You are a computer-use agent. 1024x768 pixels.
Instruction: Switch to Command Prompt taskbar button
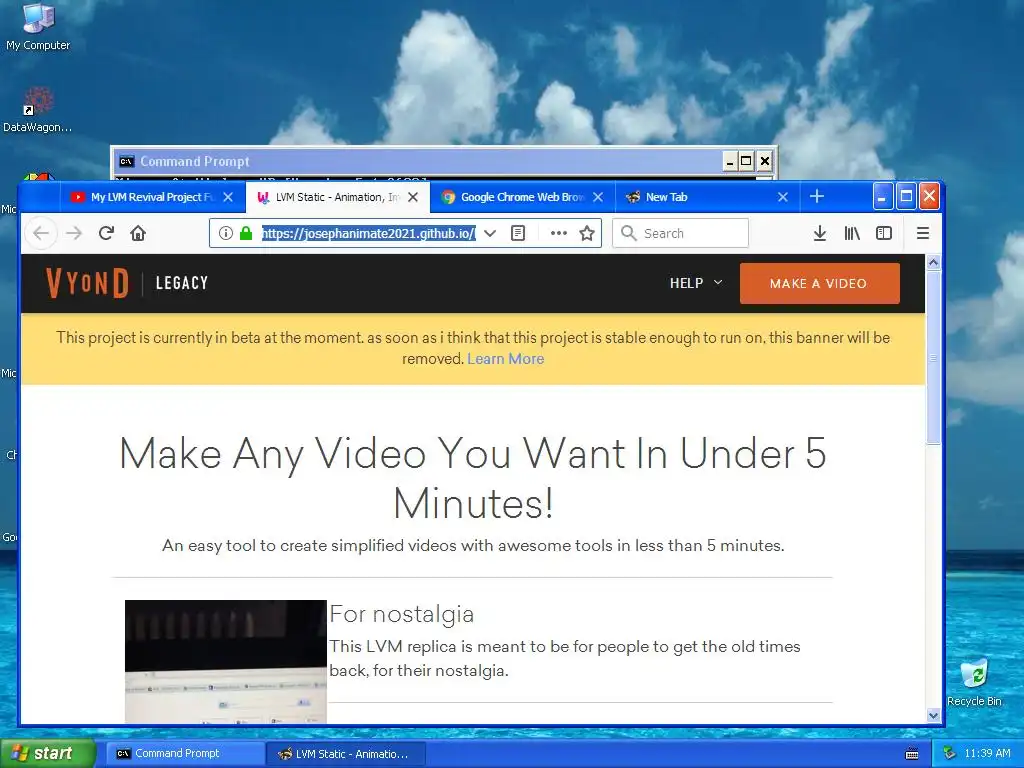coord(185,753)
